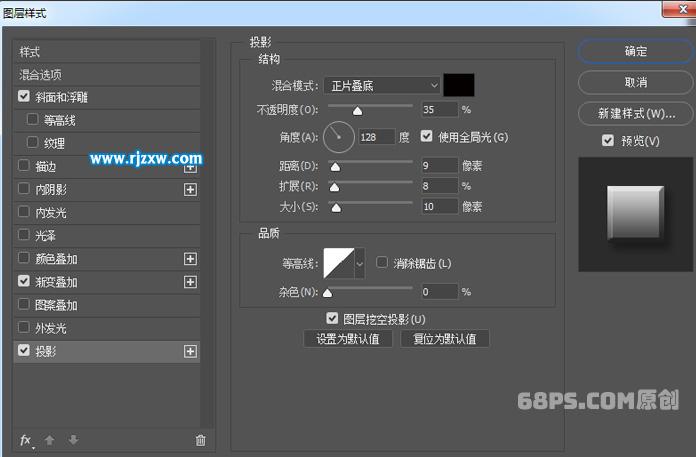This screenshot has width=696, height=457.
Task: Expand the 等高线 contour picker arrow
Action: (x=359, y=264)
